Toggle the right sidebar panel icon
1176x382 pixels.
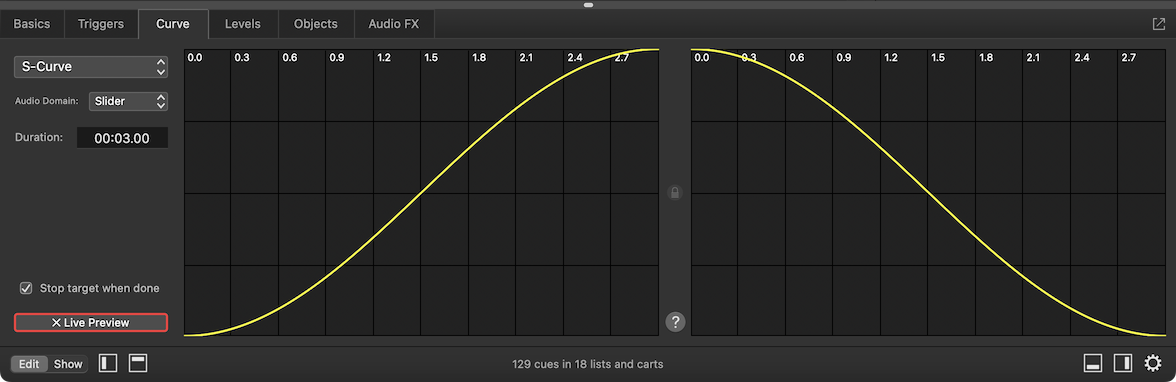tap(1123, 364)
